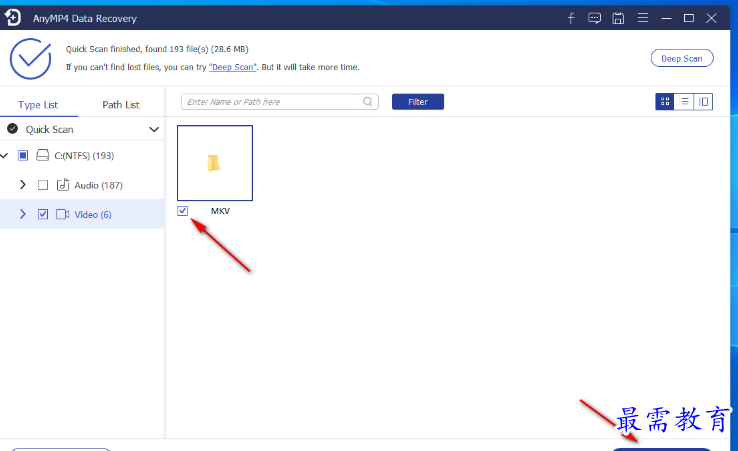738x451 pixels.
Task: Click the Audio music note icon
Action: (x=63, y=185)
